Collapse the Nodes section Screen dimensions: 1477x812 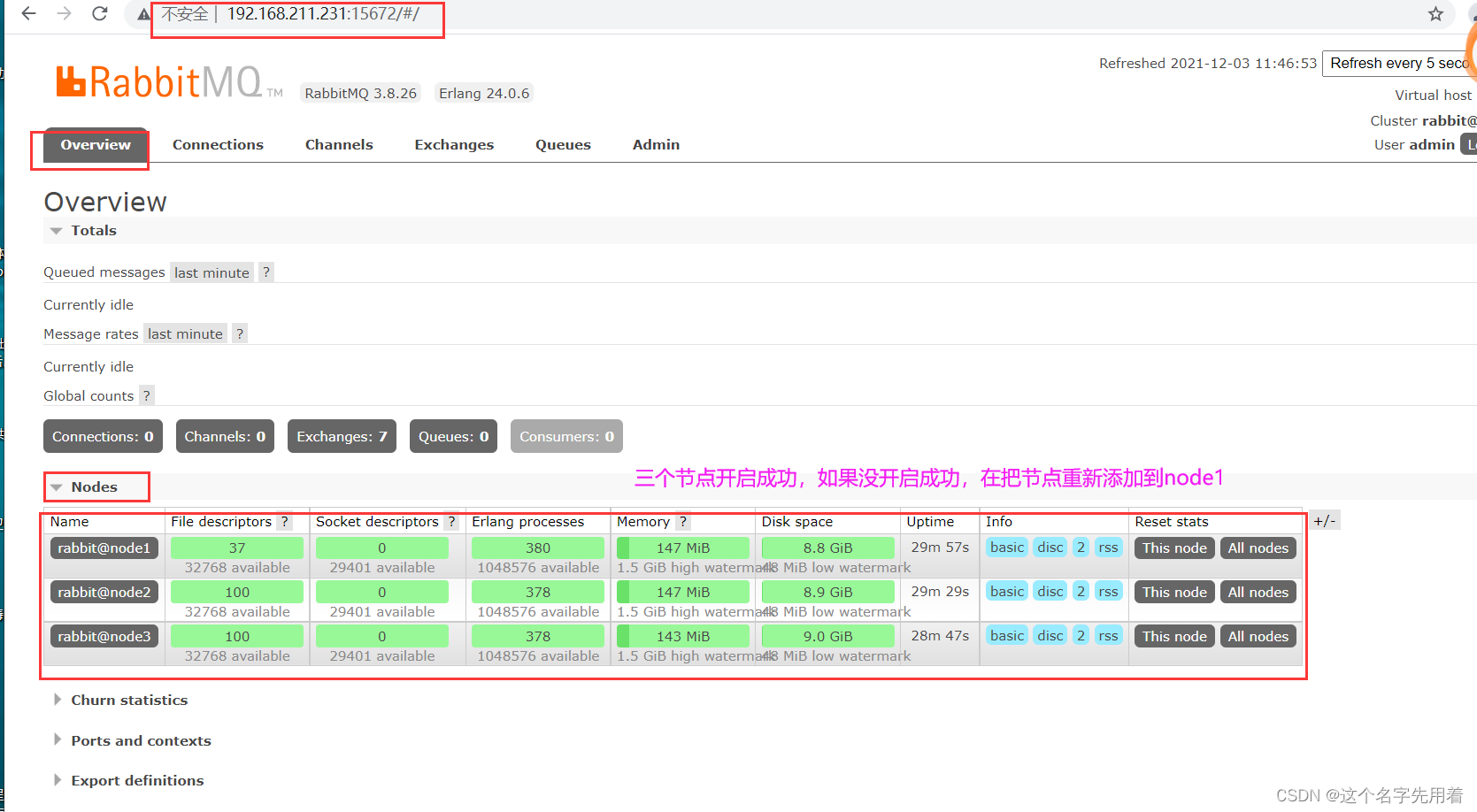tap(84, 487)
